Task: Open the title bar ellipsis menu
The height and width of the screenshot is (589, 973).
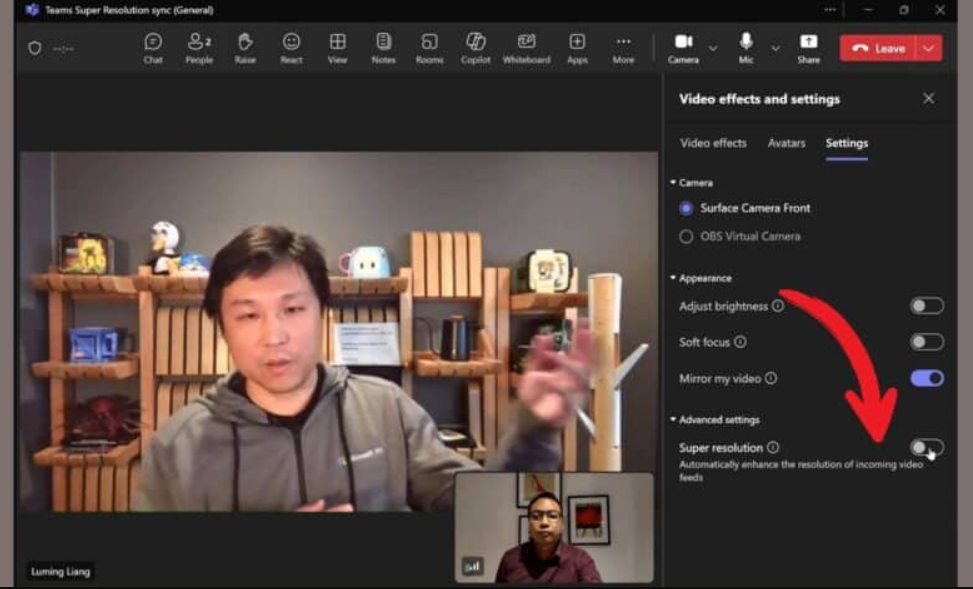Action: click(x=830, y=10)
